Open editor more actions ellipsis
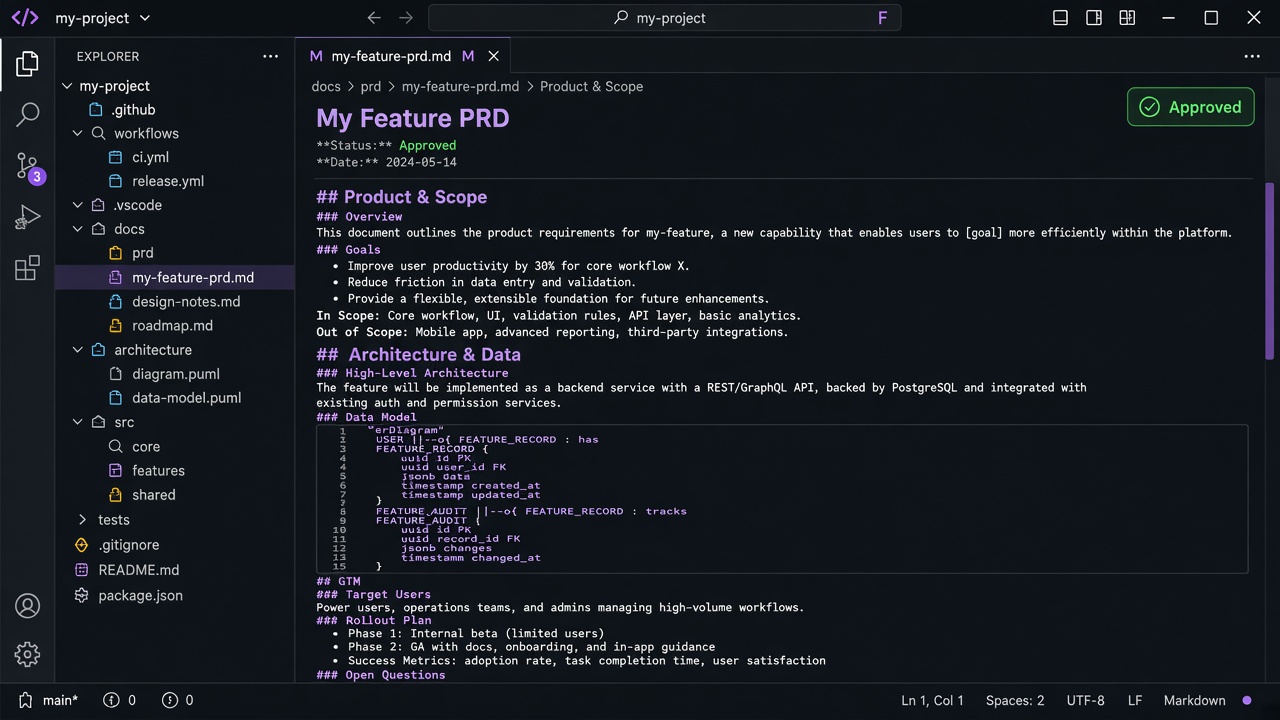 pos(1252,56)
